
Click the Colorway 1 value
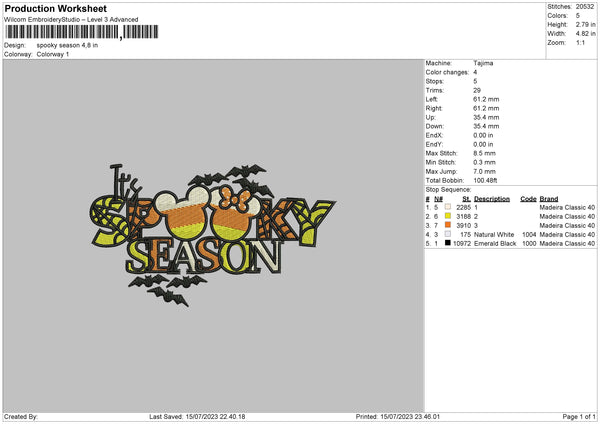[53, 54]
